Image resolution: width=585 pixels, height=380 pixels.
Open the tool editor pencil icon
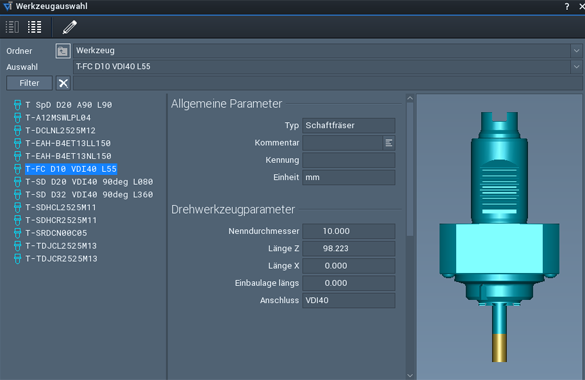coord(69,27)
